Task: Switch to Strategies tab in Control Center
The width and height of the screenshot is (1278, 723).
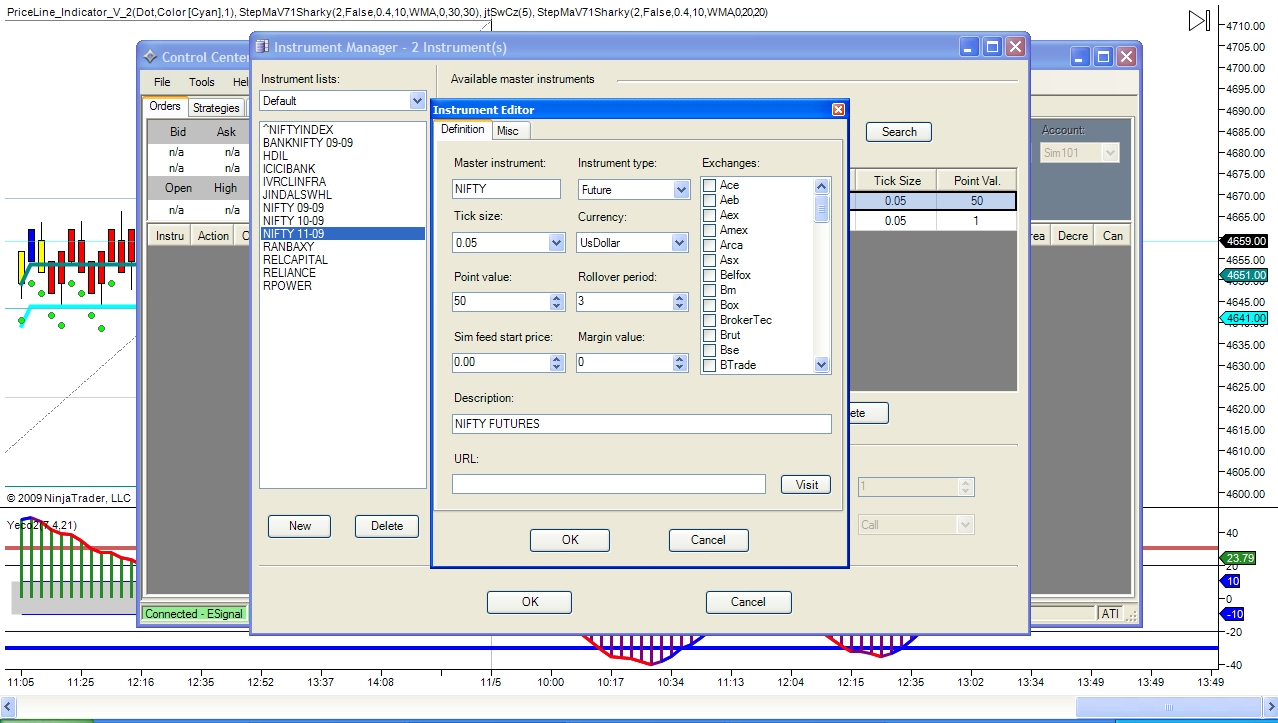Action: (x=216, y=107)
